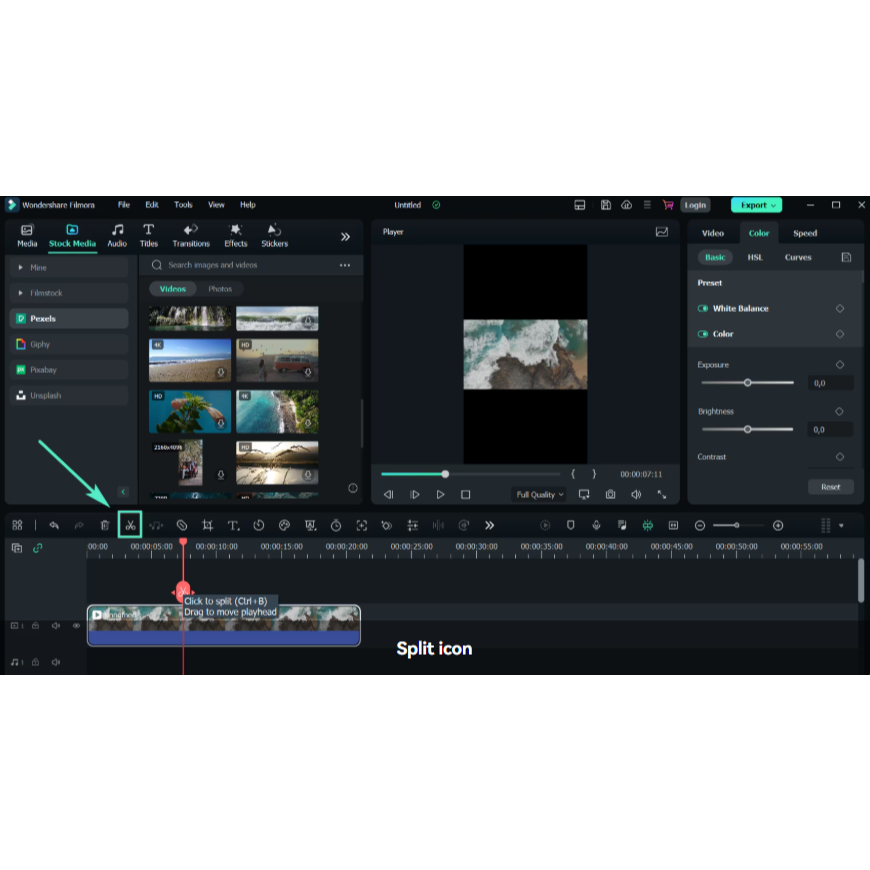This screenshot has width=870, height=870.
Task: Select the Split tool in the toolbar
Action: (131, 524)
